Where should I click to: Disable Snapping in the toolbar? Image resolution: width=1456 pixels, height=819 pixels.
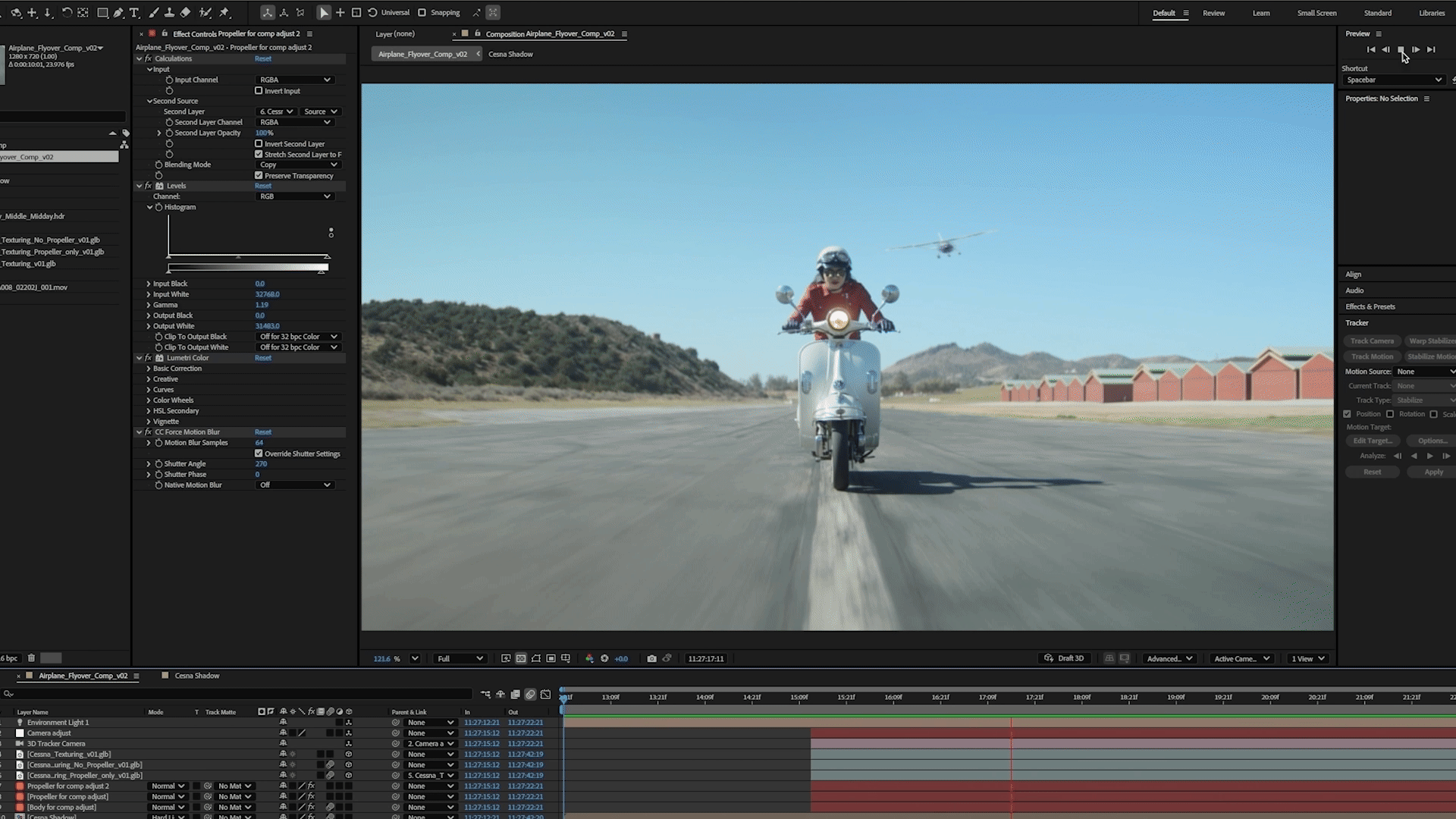(421, 12)
